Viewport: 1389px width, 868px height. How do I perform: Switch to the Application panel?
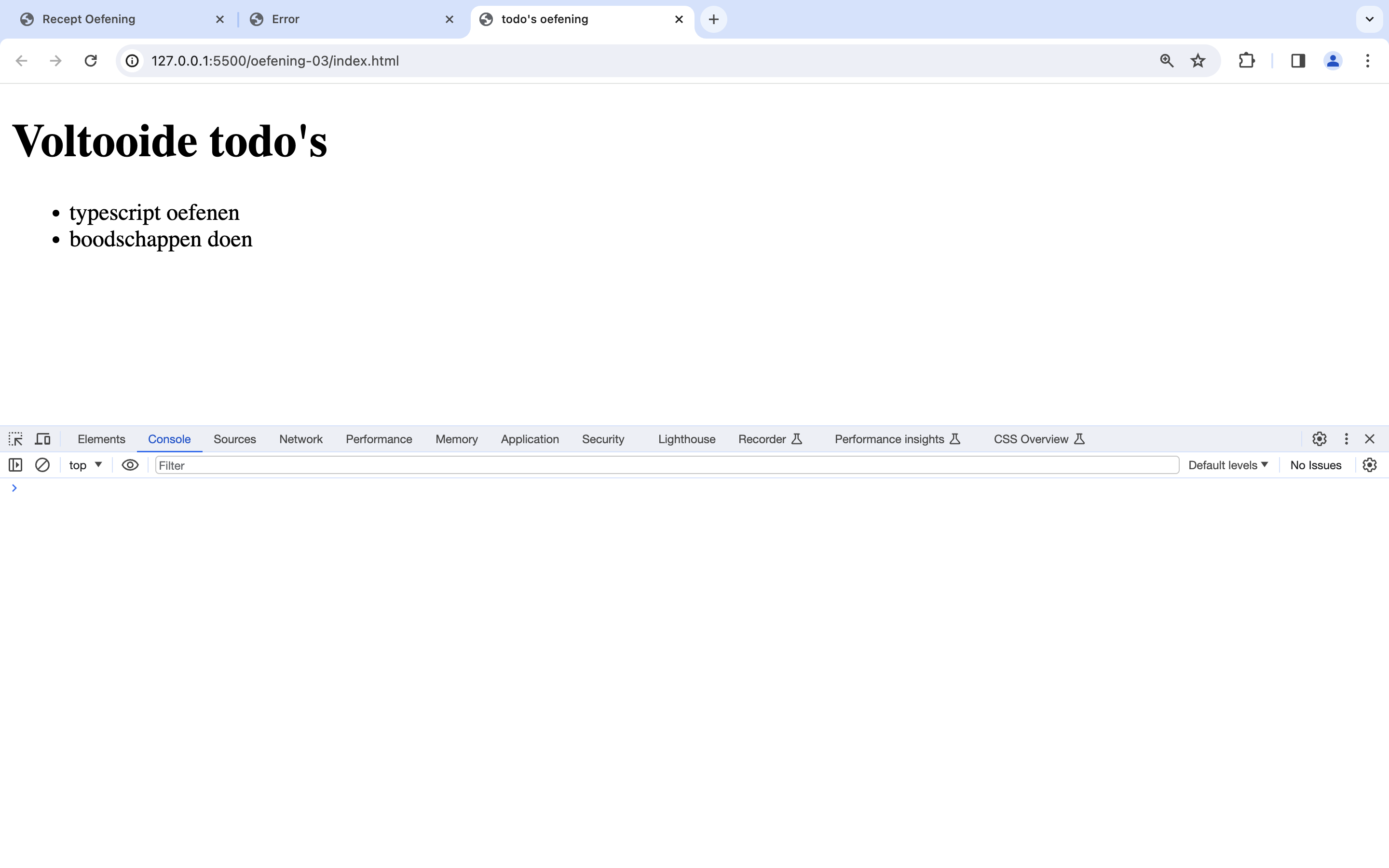[530, 439]
